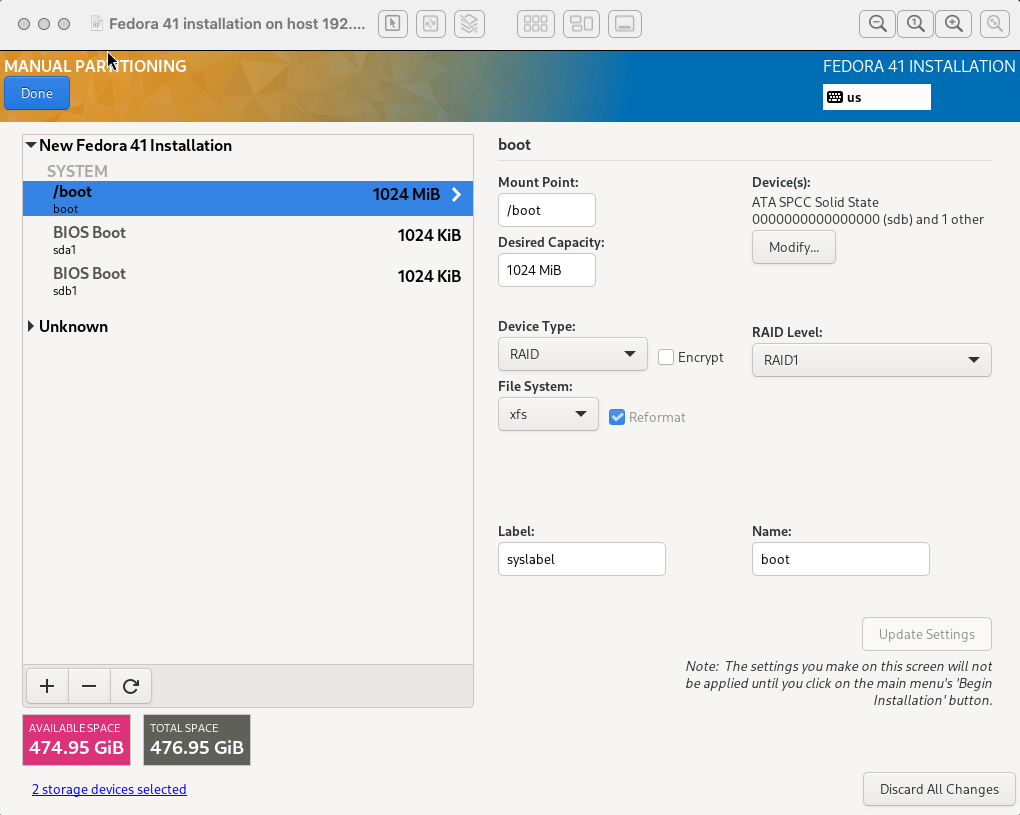Click the split panels layout icon

(x=581, y=24)
